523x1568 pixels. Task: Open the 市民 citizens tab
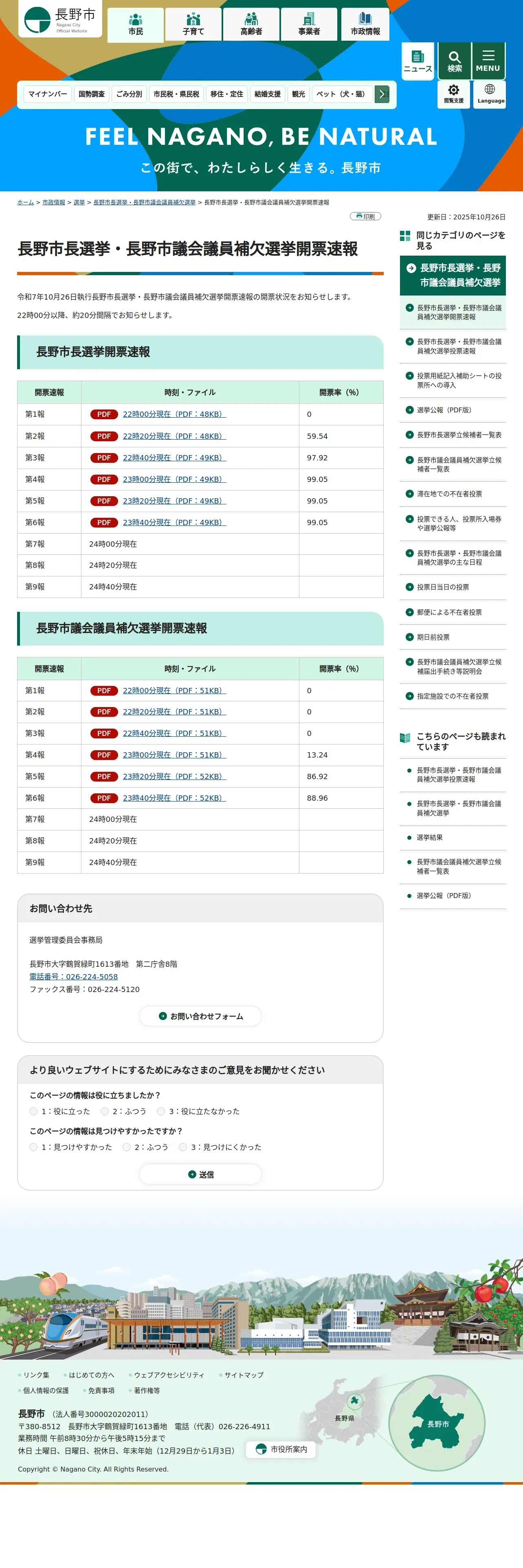(136, 24)
